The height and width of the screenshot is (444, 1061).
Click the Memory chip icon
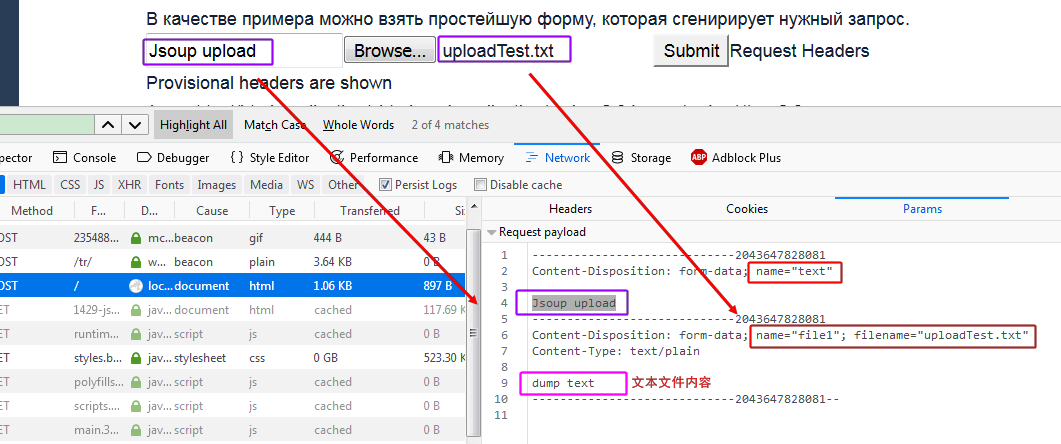[x=446, y=158]
